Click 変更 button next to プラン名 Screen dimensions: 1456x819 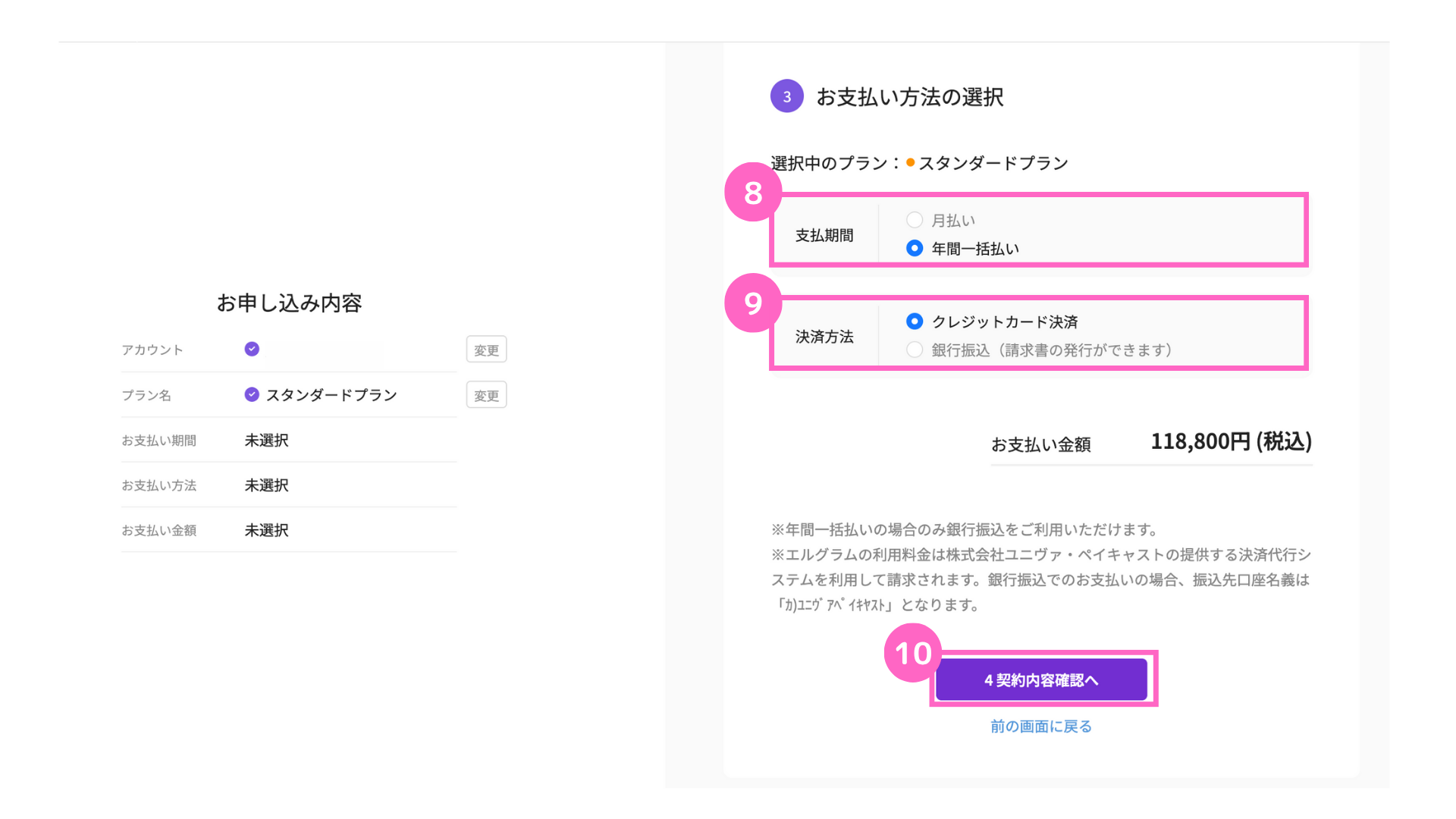point(486,395)
